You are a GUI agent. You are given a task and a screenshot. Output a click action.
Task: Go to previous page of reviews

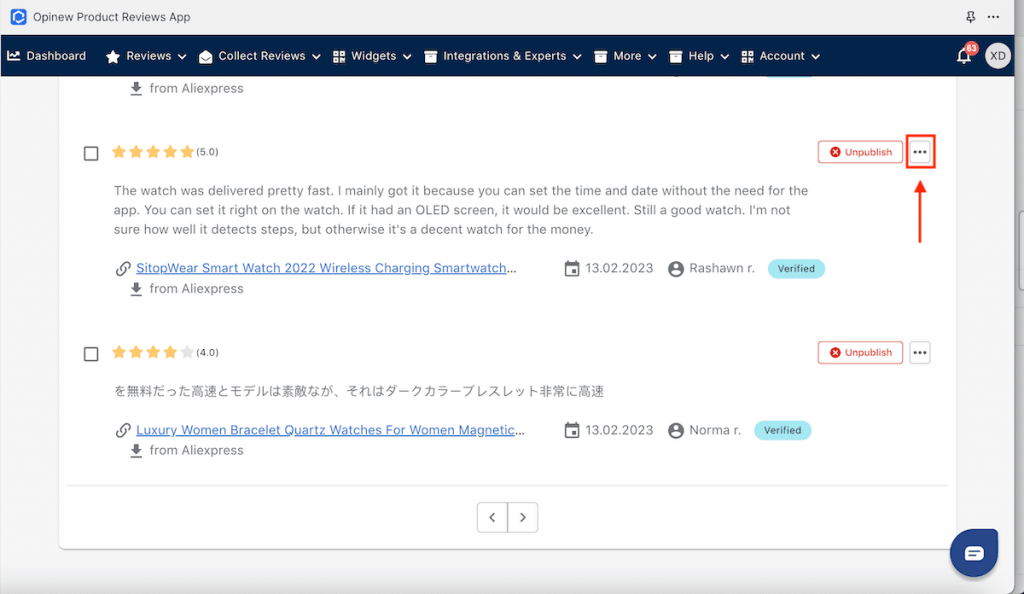tap(492, 517)
